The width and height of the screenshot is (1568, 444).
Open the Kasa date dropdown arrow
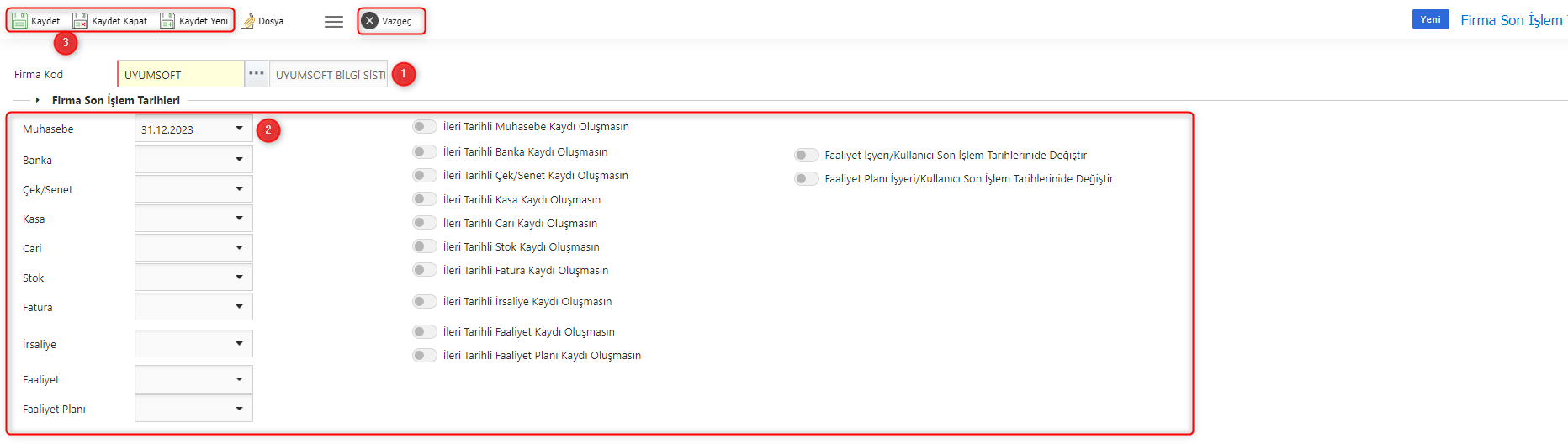click(239, 219)
